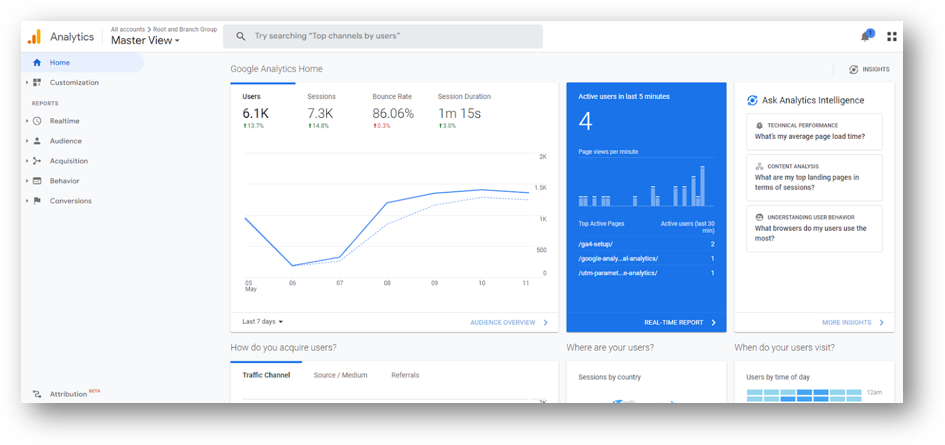Switch to the Traffic Channel tab

pos(266,375)
